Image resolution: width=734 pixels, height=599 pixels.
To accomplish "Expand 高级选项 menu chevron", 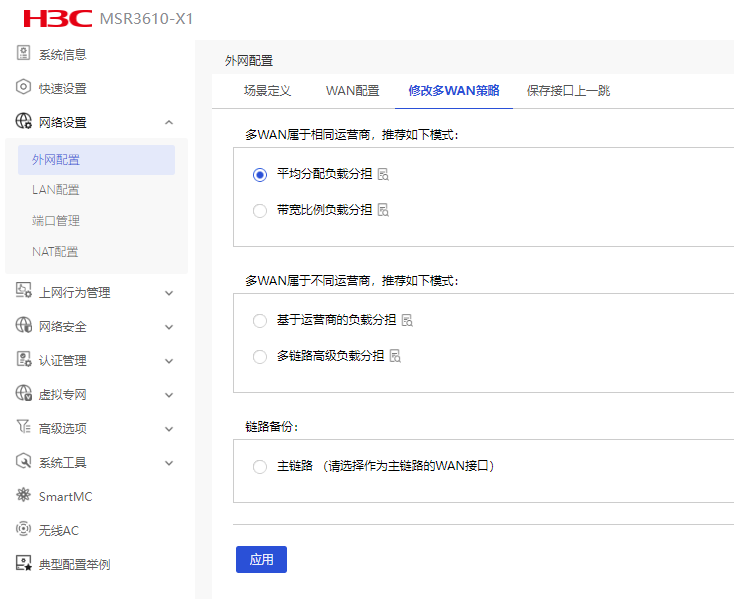I will pos(169,429).
